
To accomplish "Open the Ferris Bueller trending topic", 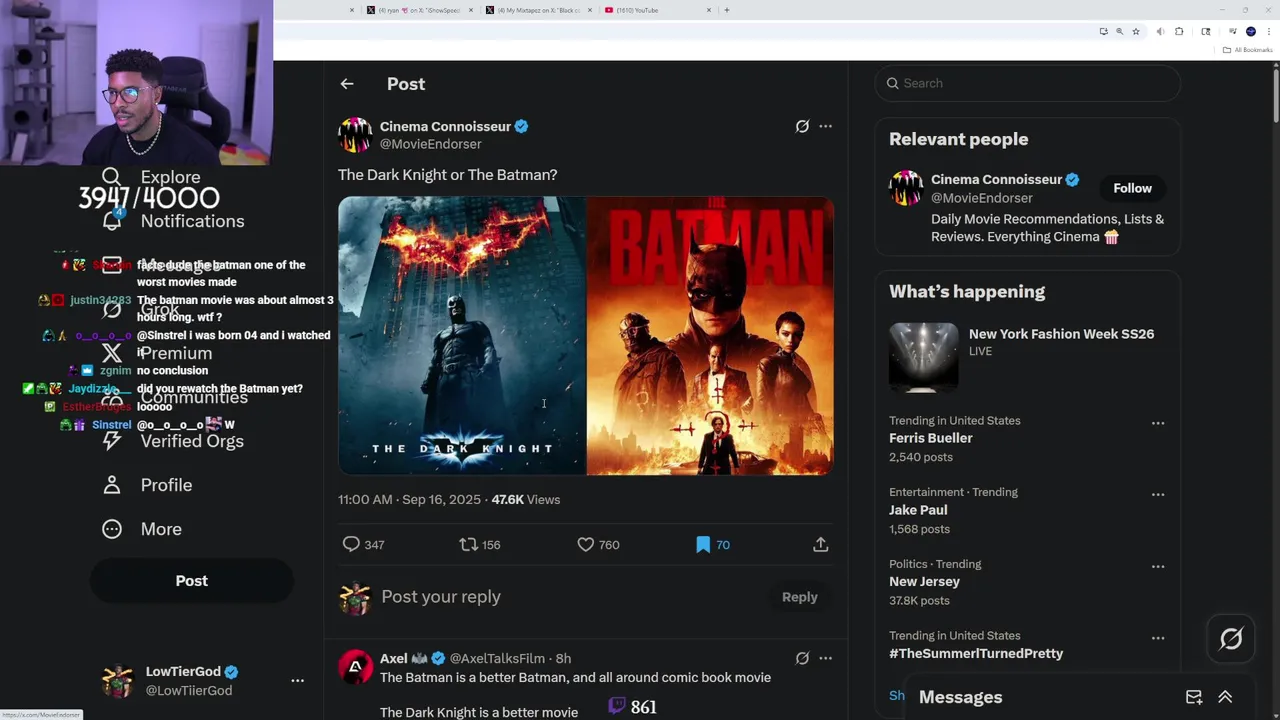I will (930, 438).
